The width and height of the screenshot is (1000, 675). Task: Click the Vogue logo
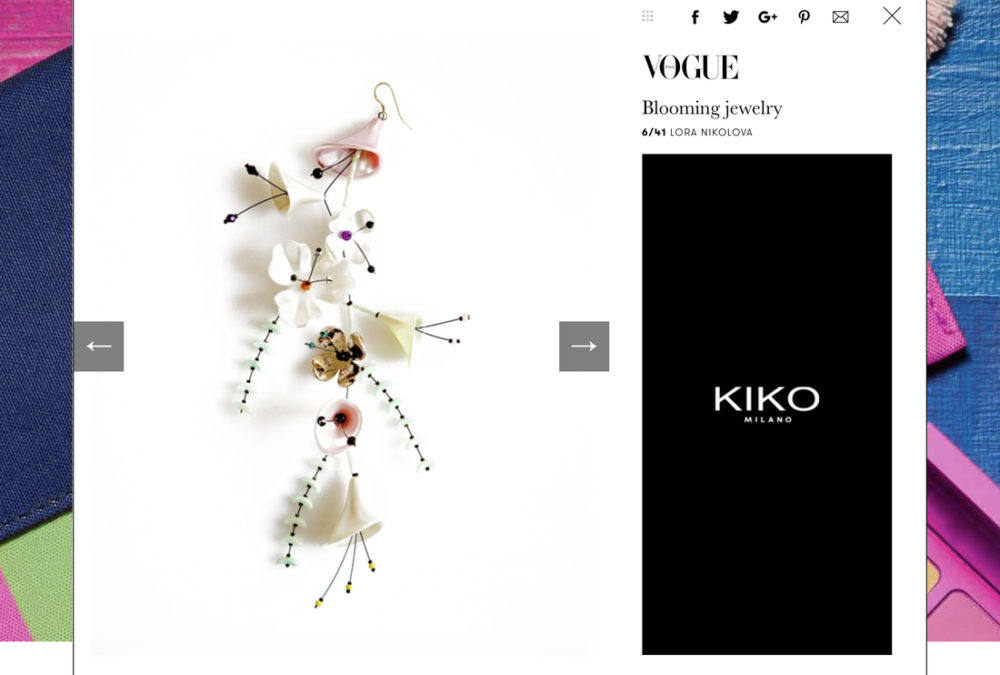[690, 67]
